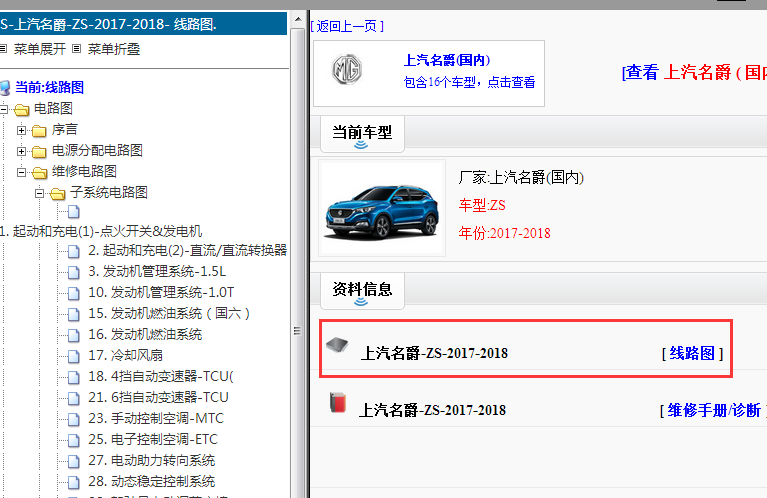Select tree item 17. 冷却风扇

[x=125, y=356]
